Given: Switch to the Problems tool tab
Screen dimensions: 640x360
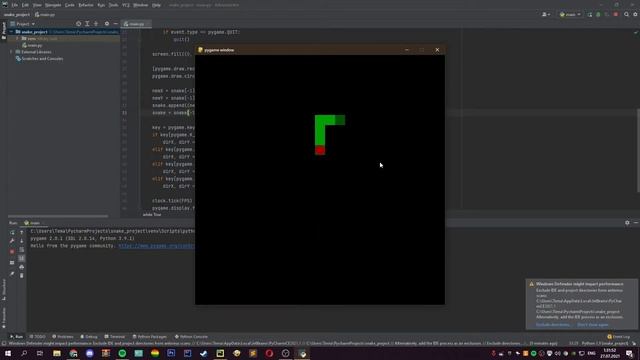Looking at the screenshot, I should pos(62,337).
